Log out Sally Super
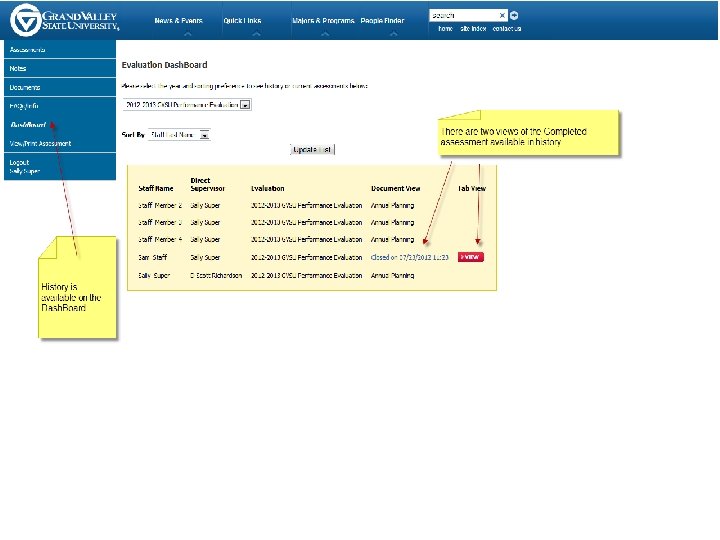Viewport: 720px width, 540px height. click(x=60, y=166)
